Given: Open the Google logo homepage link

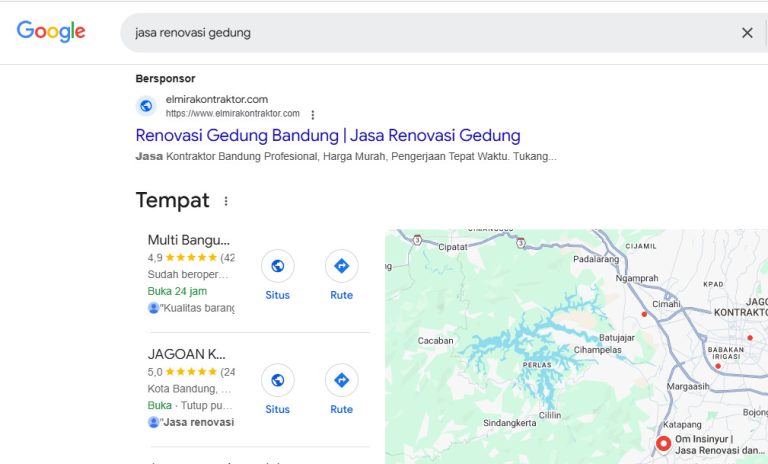Looking at the screenshot, I should click(51, 32).
